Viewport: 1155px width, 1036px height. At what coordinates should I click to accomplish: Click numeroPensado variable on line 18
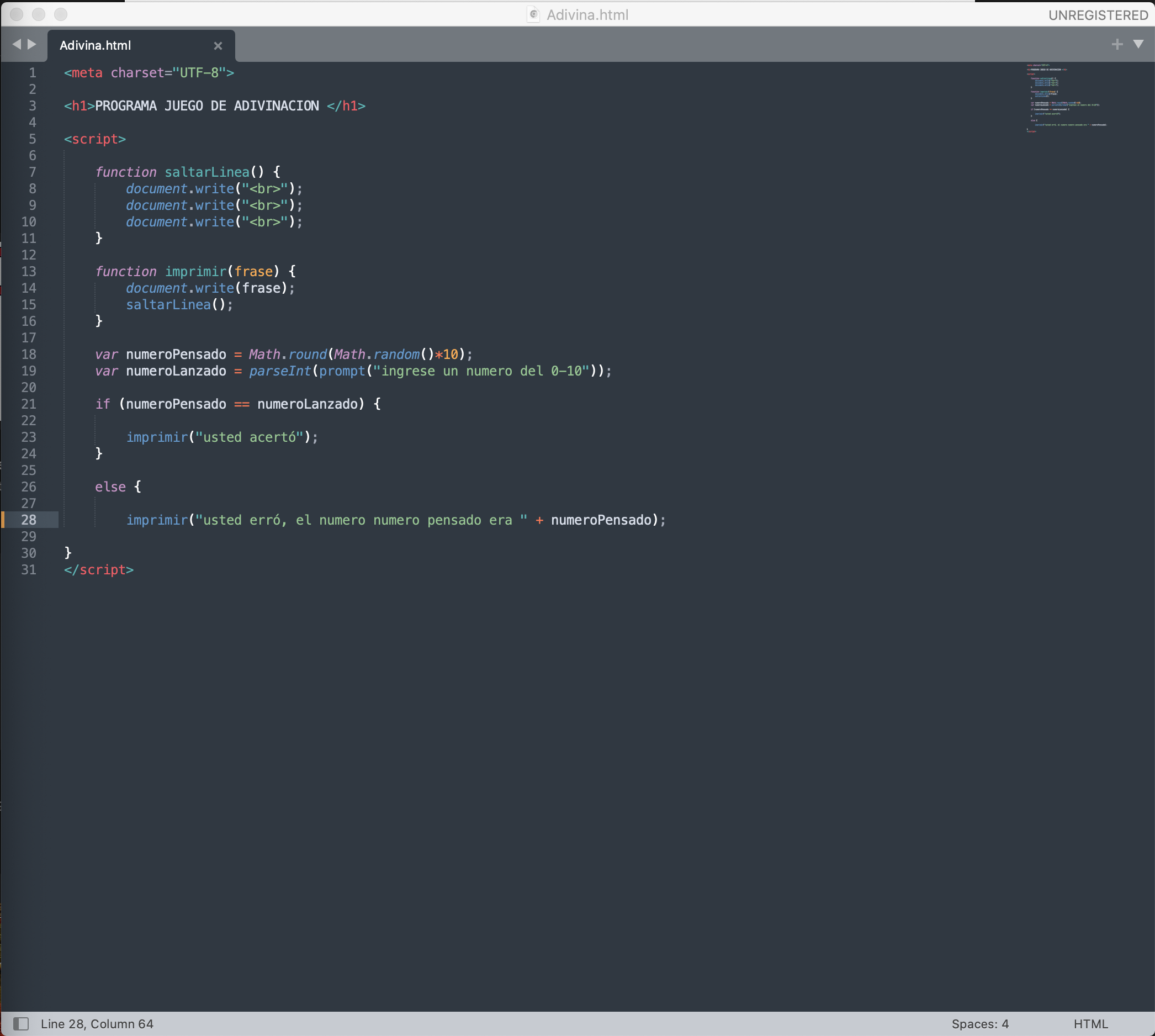(x=176, y=354)
